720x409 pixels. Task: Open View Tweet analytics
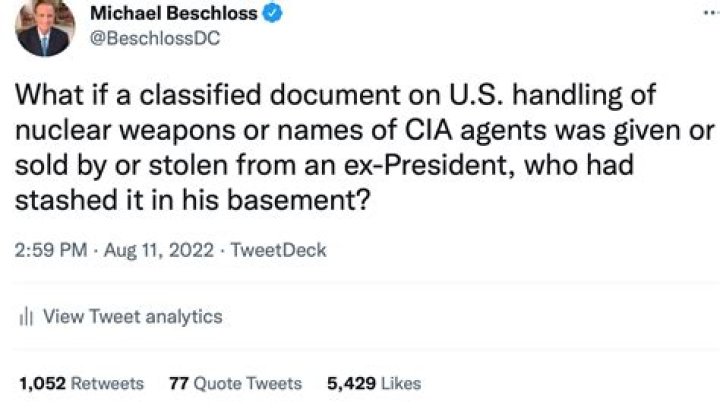pyautogui.click(x=132, y=316)
